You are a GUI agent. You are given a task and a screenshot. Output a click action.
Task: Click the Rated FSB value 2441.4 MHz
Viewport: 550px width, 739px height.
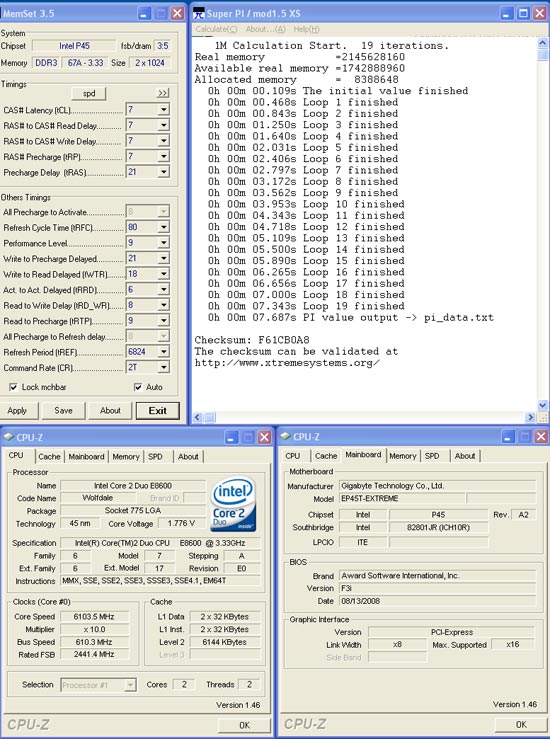pos(94,654)
